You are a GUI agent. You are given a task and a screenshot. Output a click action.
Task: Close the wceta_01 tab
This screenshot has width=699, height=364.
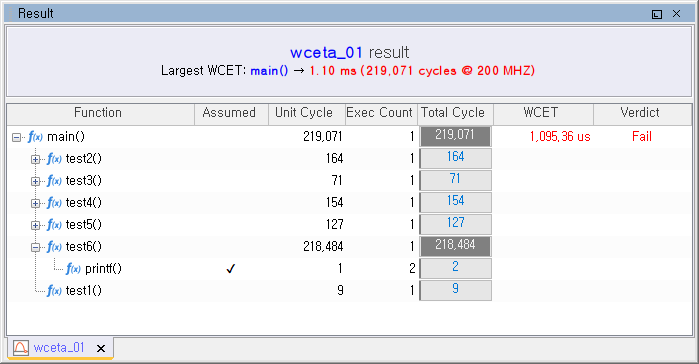point(101,348)
